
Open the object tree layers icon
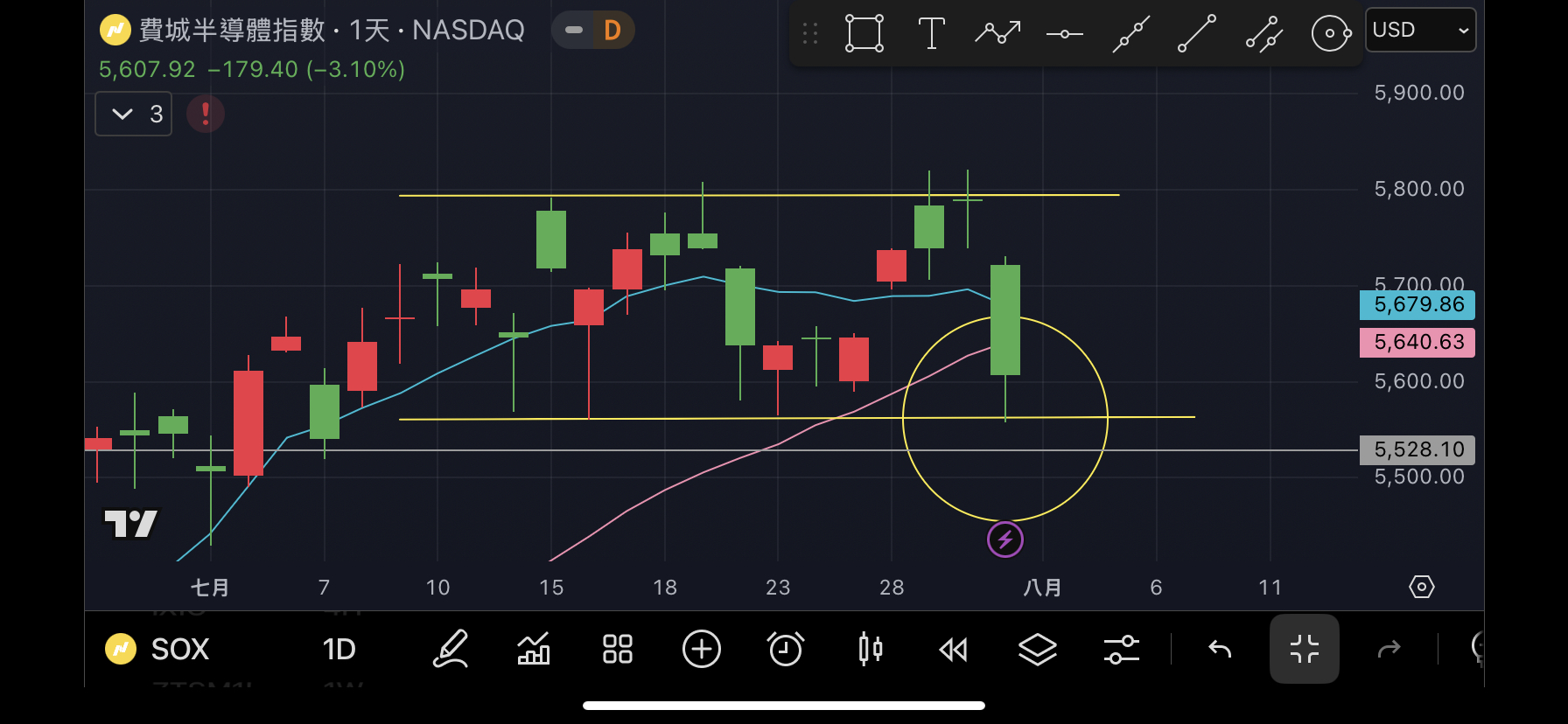[x=1037, y=650]
